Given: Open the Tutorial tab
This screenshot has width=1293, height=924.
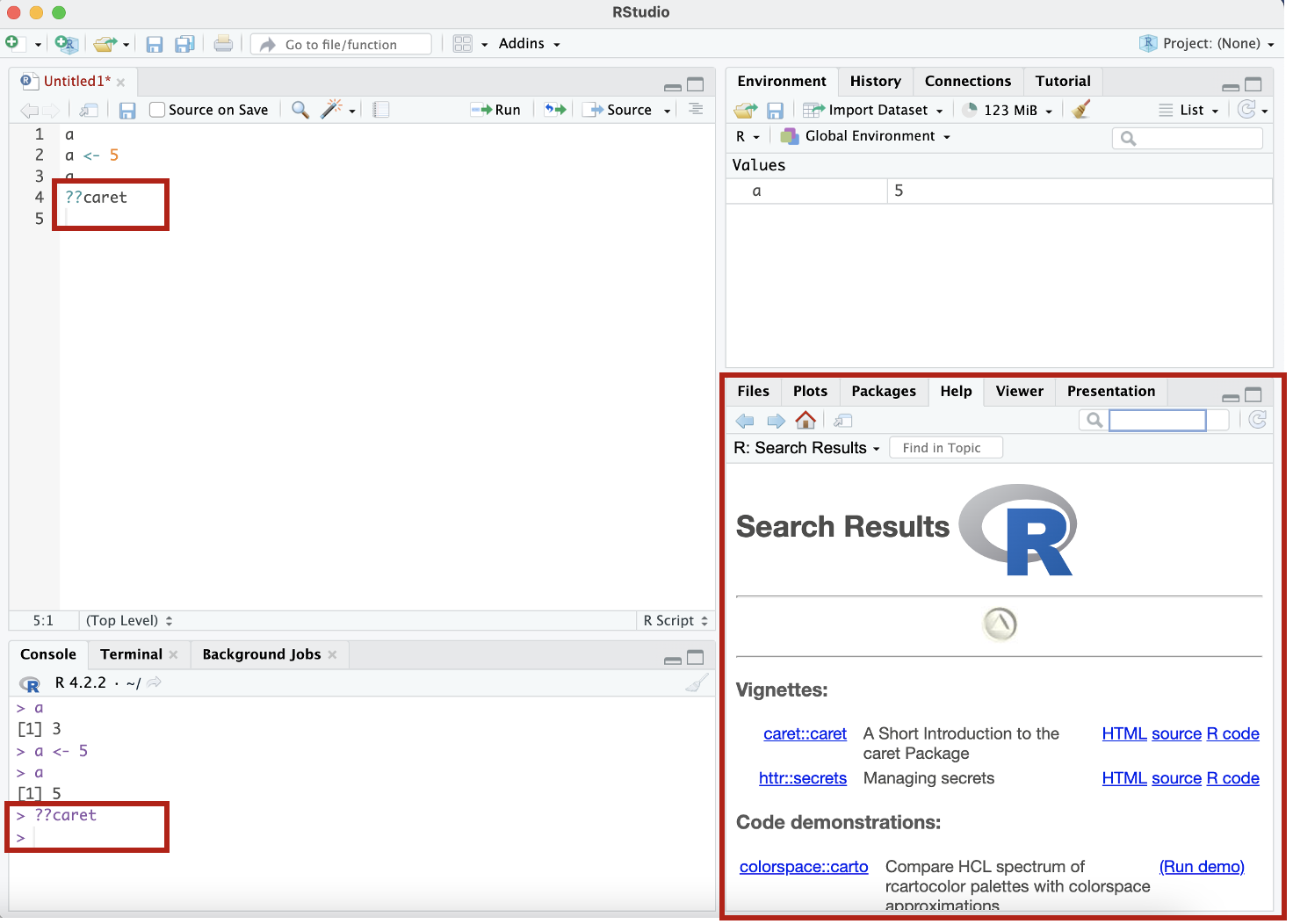Looking at the screenshot, I should tap(1063, 81).
